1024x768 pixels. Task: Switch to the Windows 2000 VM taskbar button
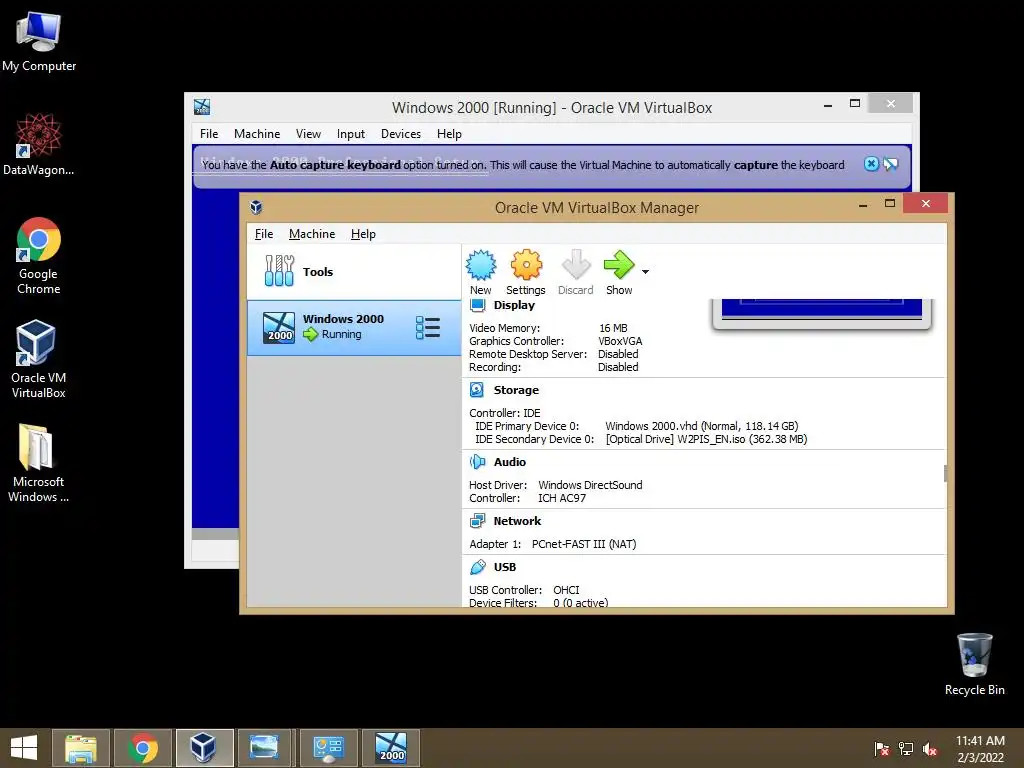[x=391, y=748]
